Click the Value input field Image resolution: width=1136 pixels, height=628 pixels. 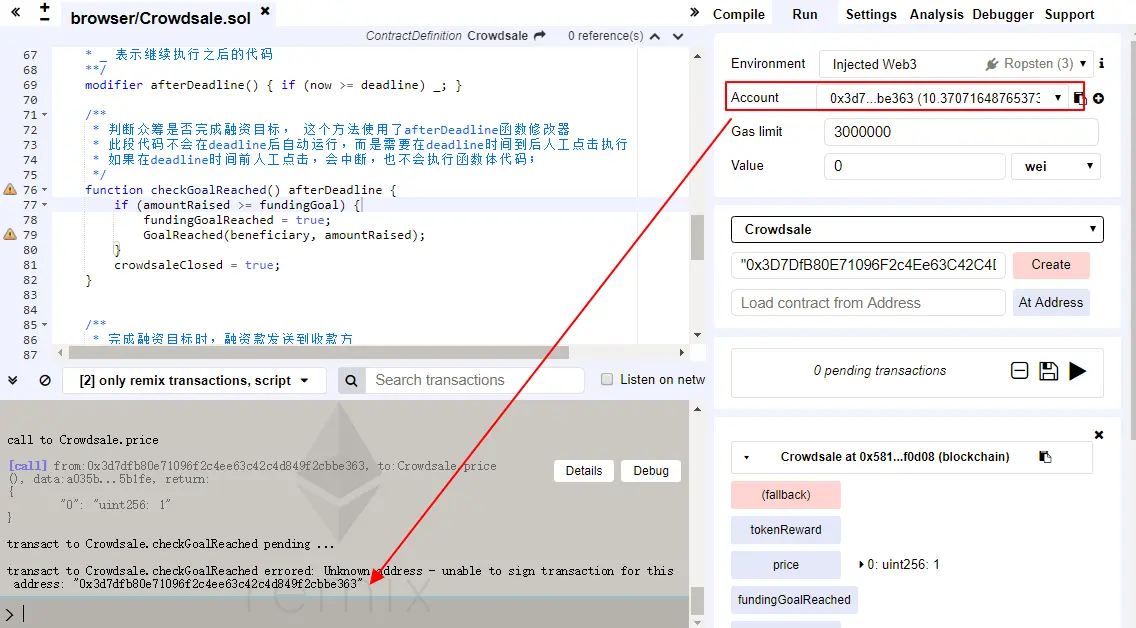click(x=915, y=166)
